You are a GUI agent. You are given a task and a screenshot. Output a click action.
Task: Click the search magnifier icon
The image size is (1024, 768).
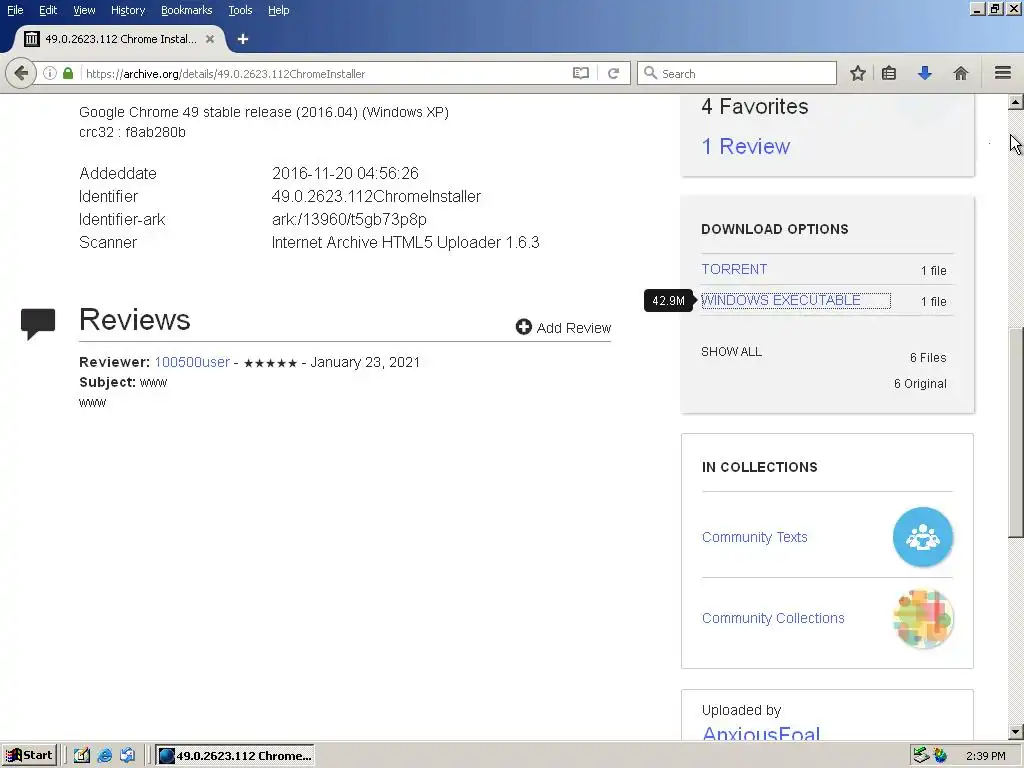tap(650, 73)
